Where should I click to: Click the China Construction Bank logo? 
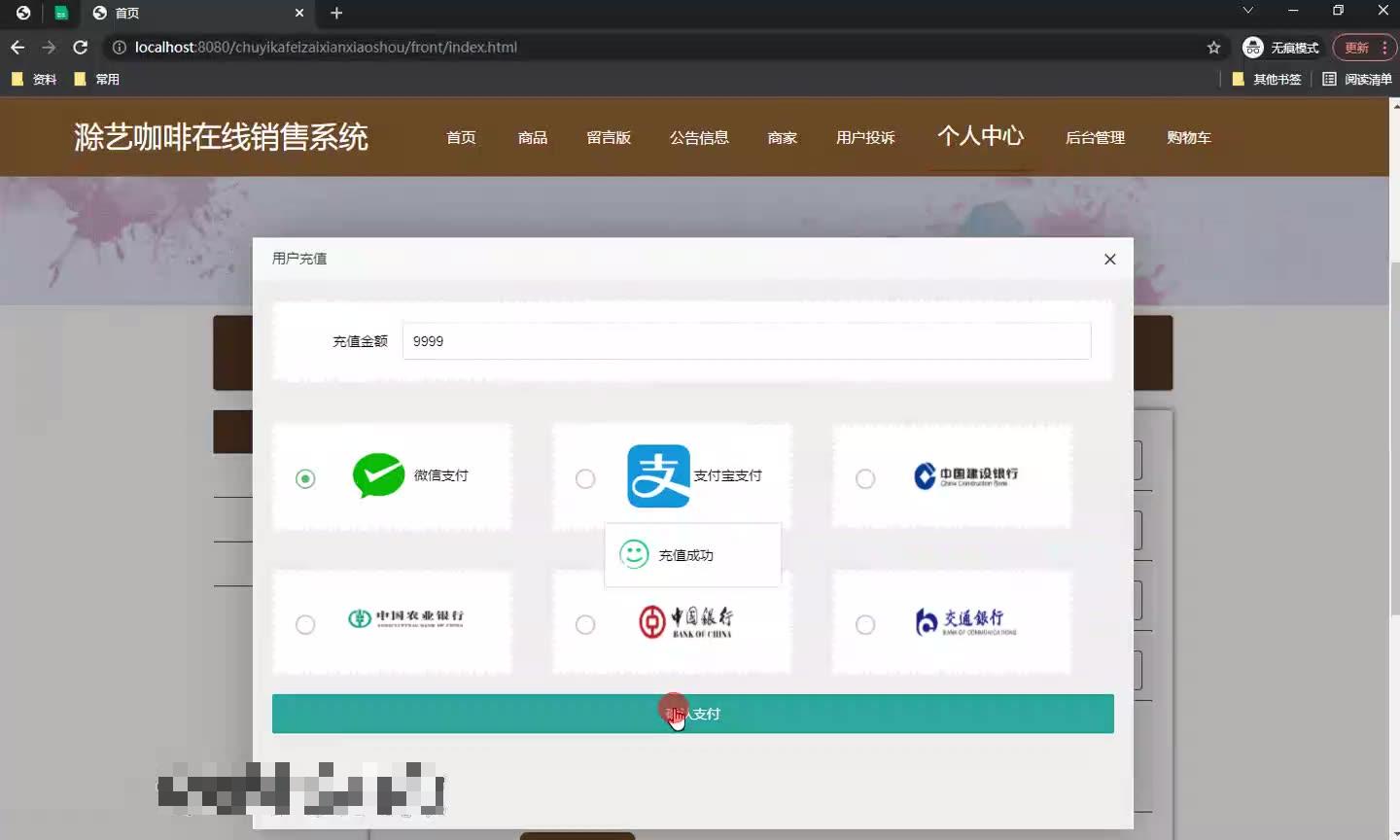[x=965, y=475]
